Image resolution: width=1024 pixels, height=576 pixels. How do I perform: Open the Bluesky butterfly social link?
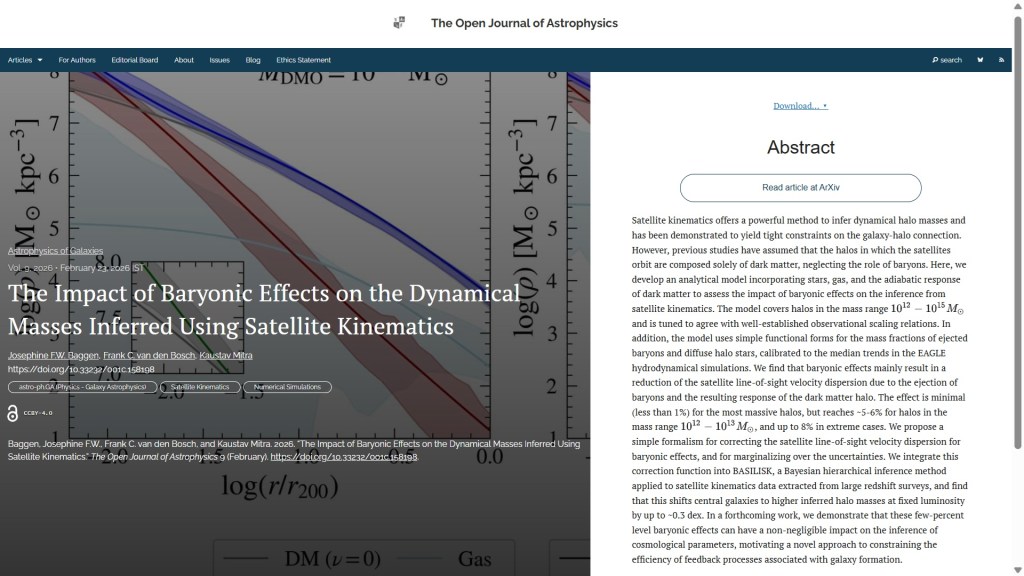tap(980, 60)
